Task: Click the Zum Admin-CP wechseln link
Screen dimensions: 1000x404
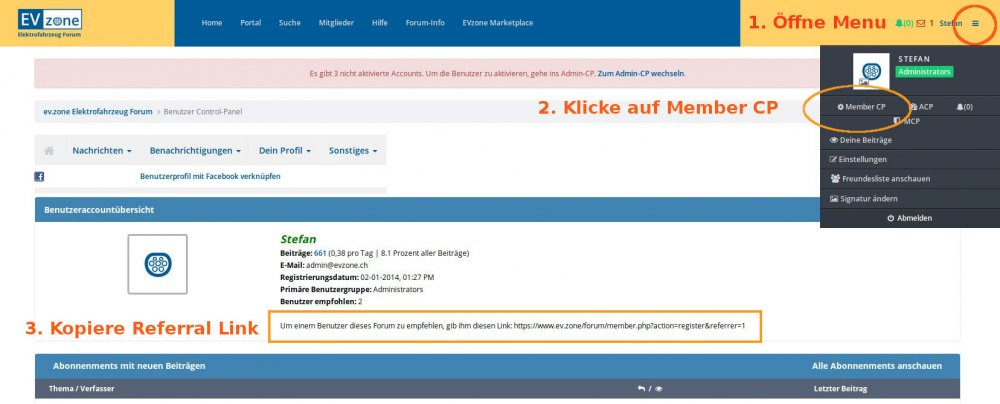Action: tap(641, 73)
